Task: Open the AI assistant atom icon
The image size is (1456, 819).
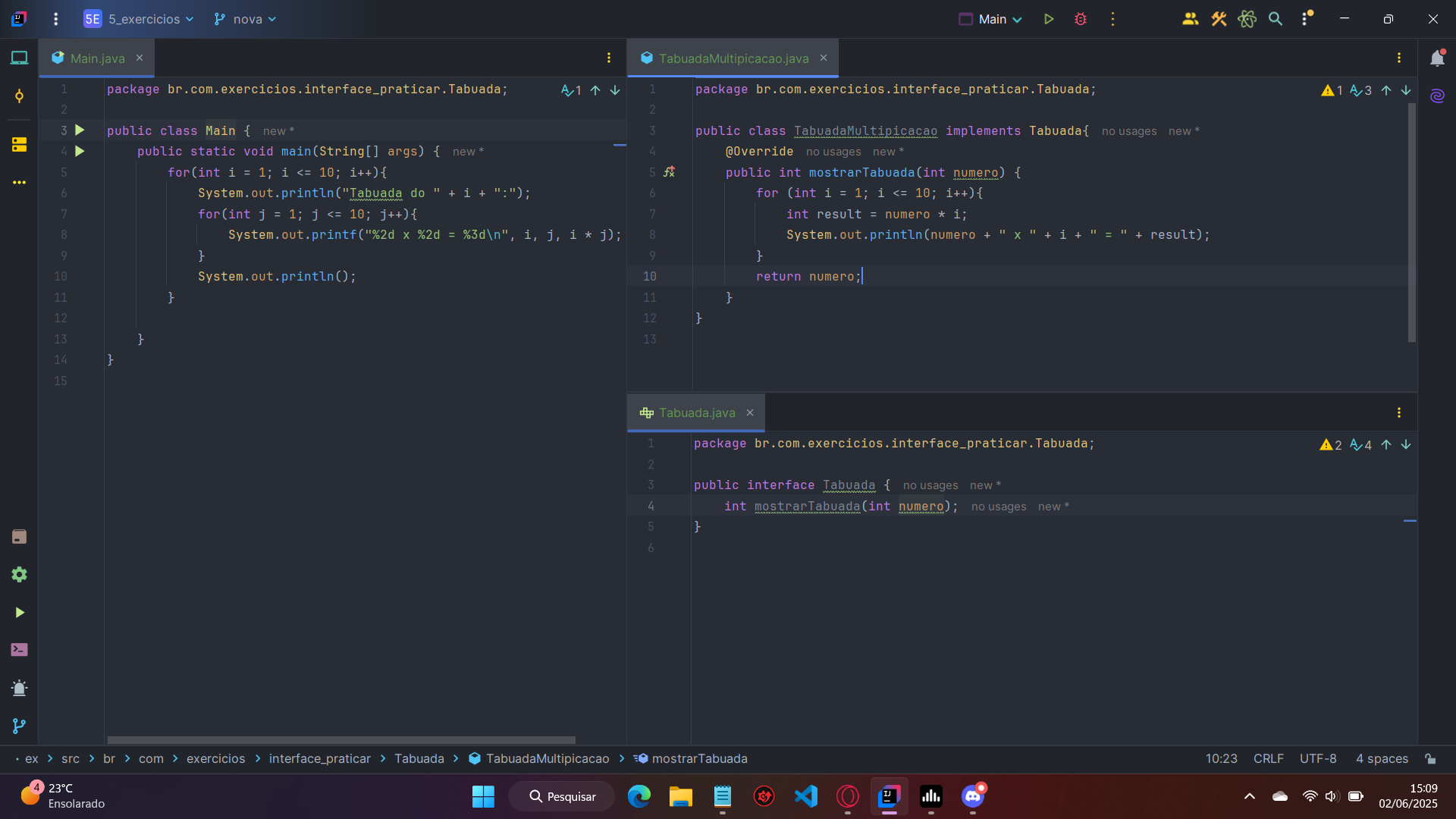Action: click(1247, 19)
